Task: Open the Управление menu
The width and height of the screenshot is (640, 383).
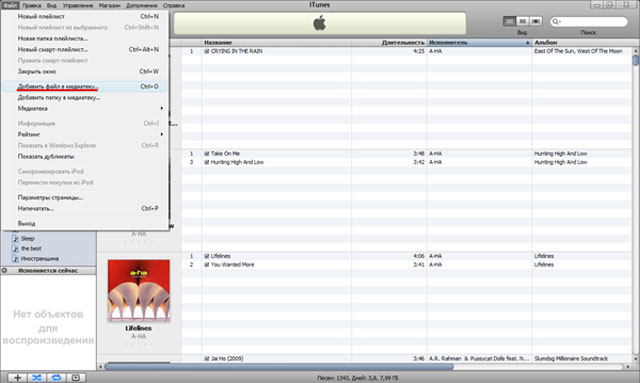Action: point(78,5)
